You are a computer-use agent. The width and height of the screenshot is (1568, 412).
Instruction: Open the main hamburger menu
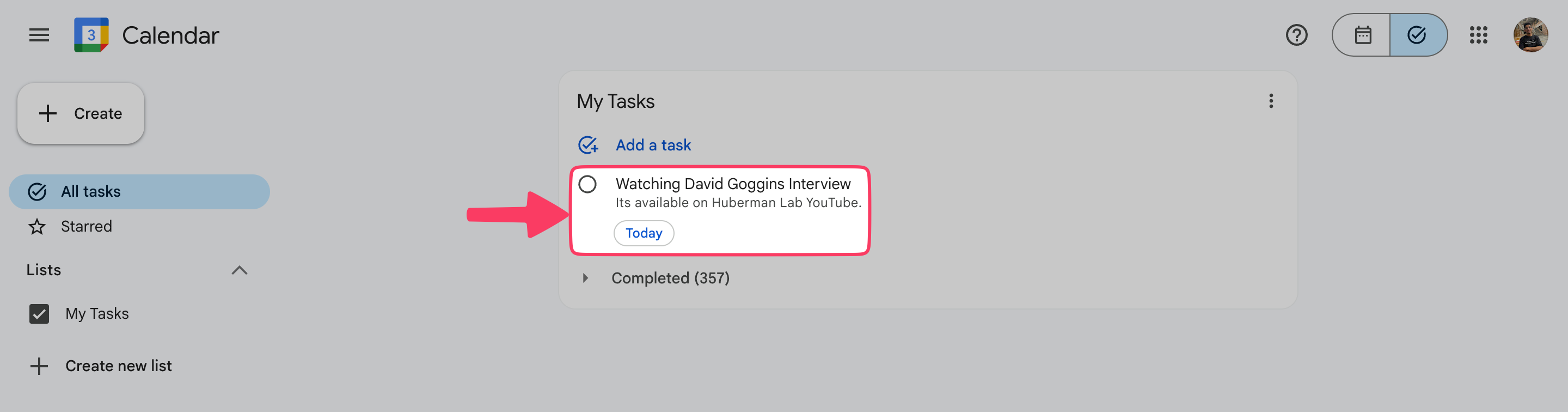point(39,35)
